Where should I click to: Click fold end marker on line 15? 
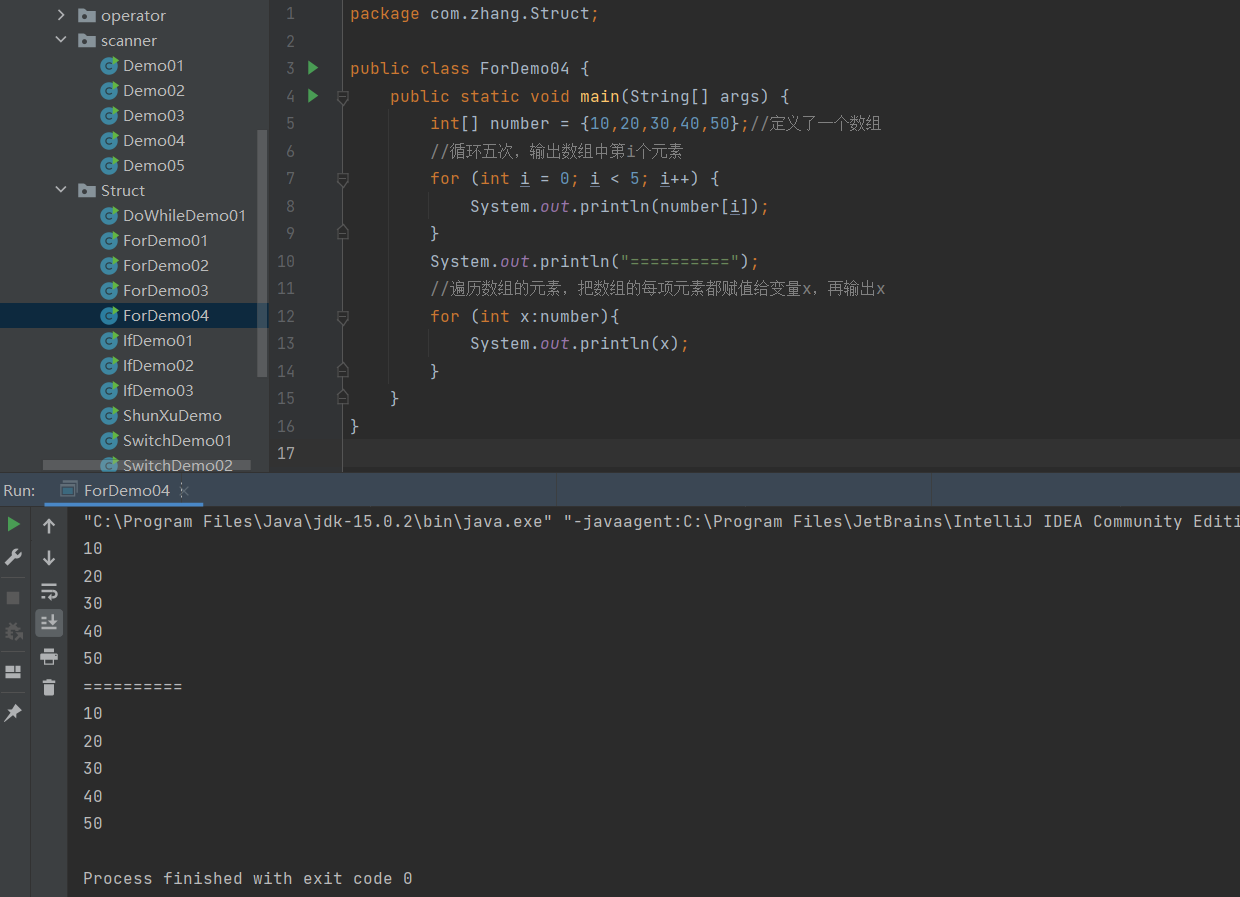pos(343,398)
